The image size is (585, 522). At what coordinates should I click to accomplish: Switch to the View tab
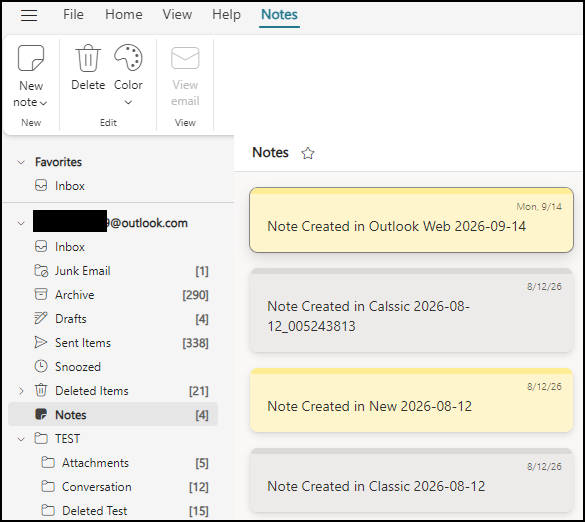click(177, 15)
